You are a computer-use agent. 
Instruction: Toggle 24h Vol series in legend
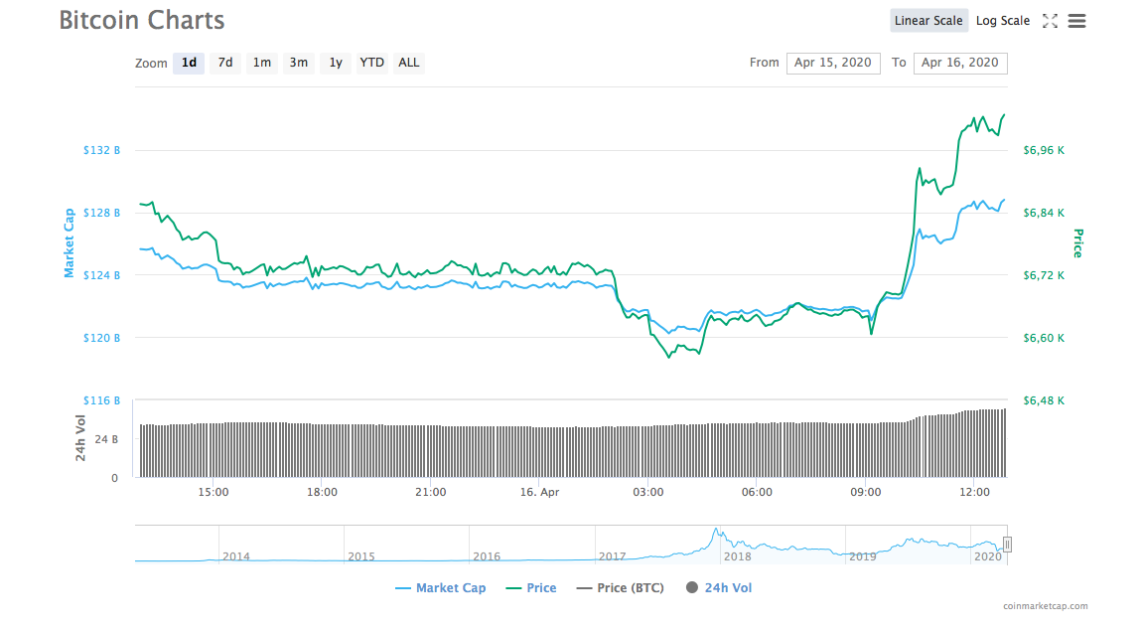[x=719, y=588]
